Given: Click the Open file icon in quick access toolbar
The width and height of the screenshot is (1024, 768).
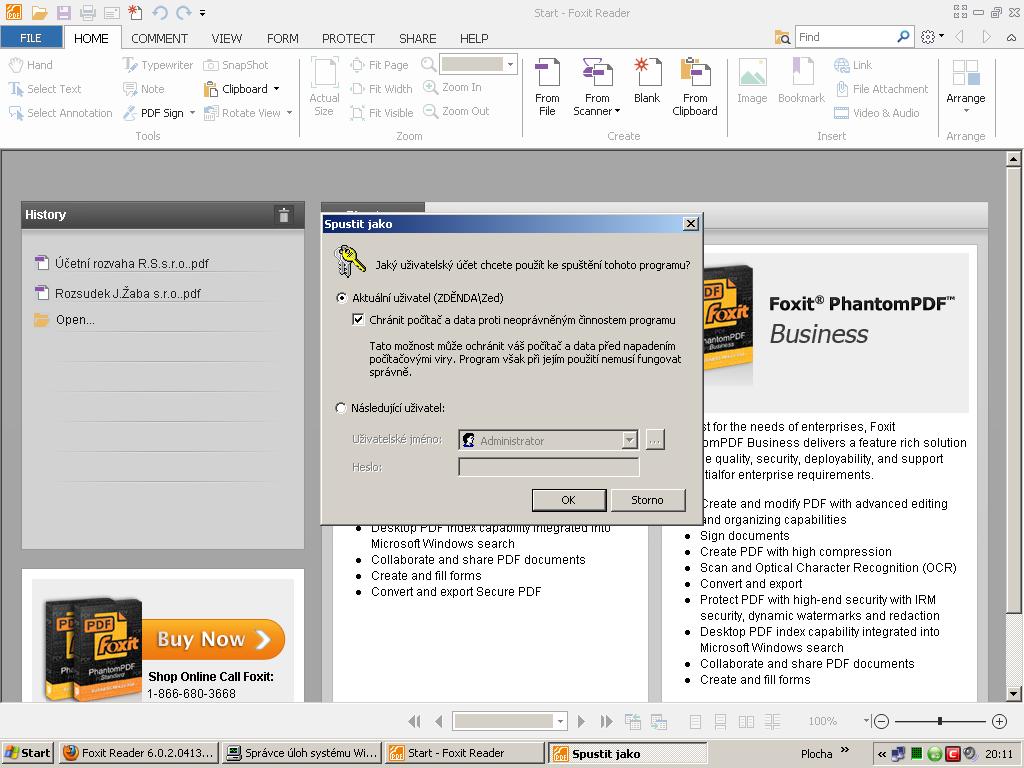Looking at the screenshot, I should click(39, 12).
